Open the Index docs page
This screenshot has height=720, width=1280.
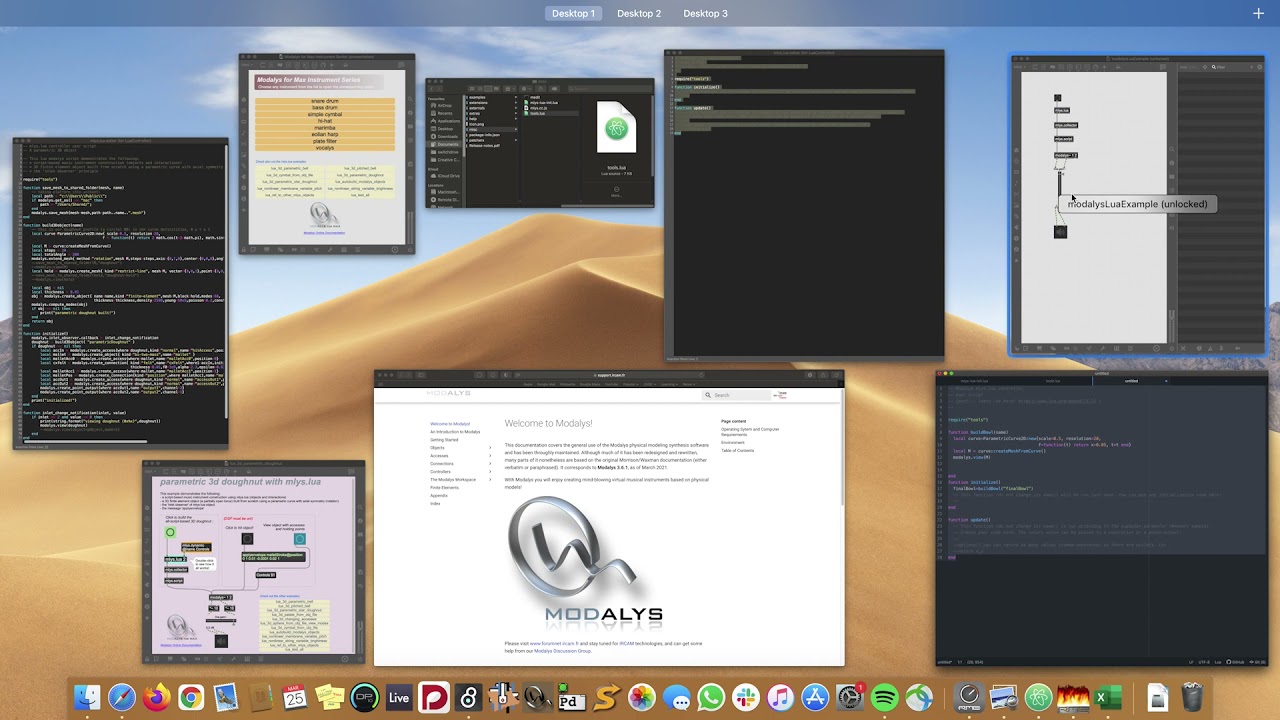click(x=435, y=503)
